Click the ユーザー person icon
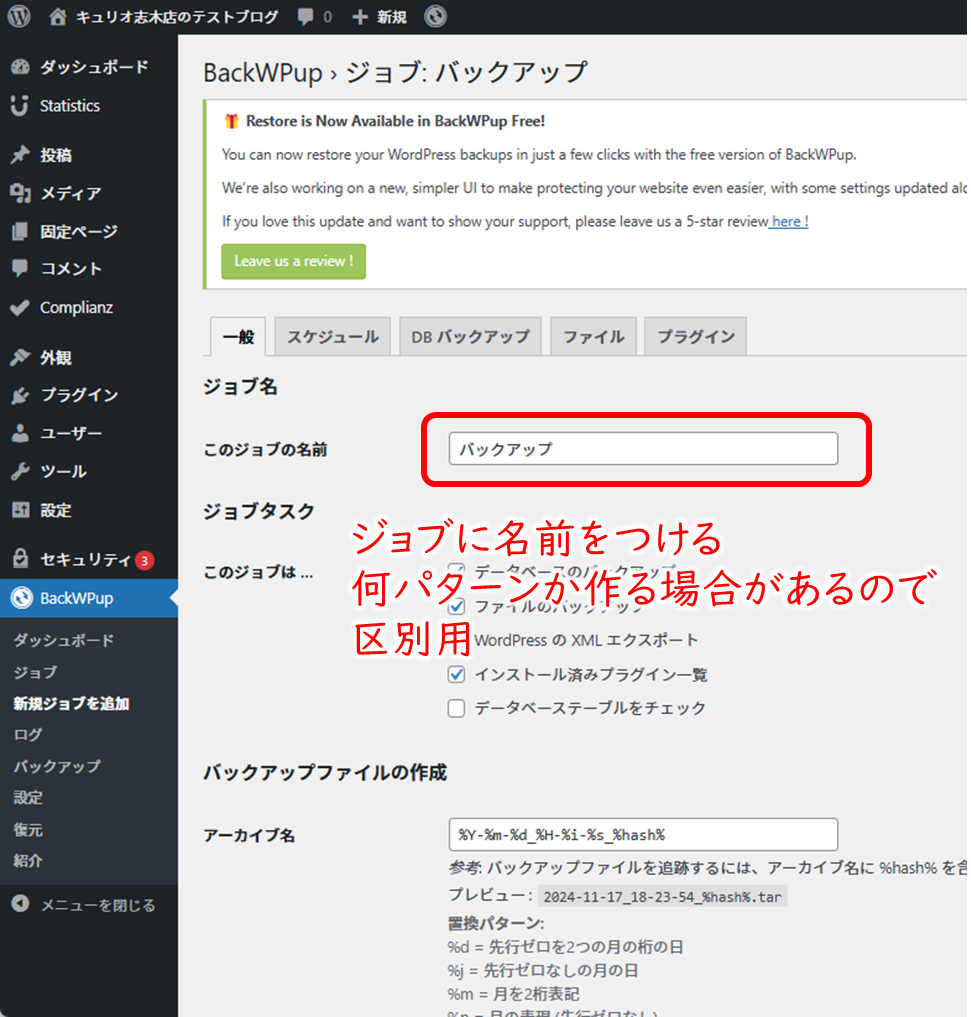971x1017 pixels. [21, 433]
